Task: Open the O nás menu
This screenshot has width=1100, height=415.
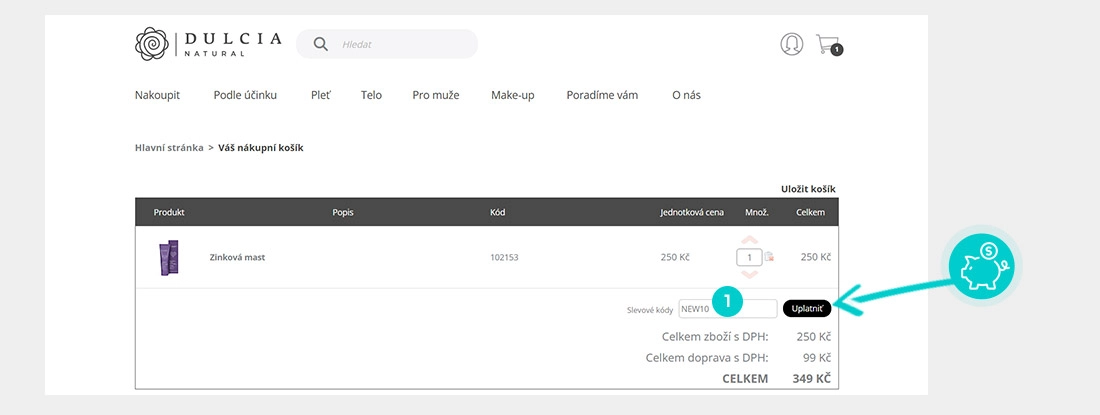Action: tap(686, 95)
